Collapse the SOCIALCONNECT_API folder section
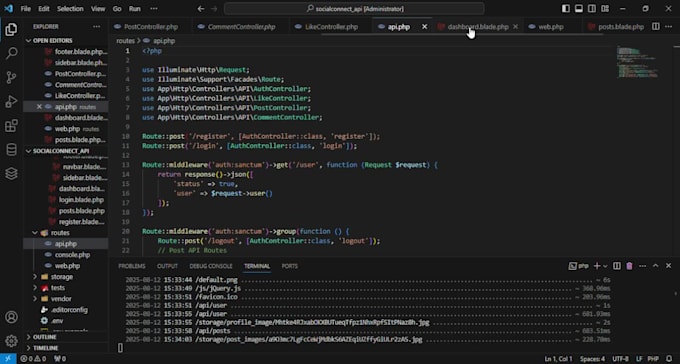 click(x=29, y=151)
